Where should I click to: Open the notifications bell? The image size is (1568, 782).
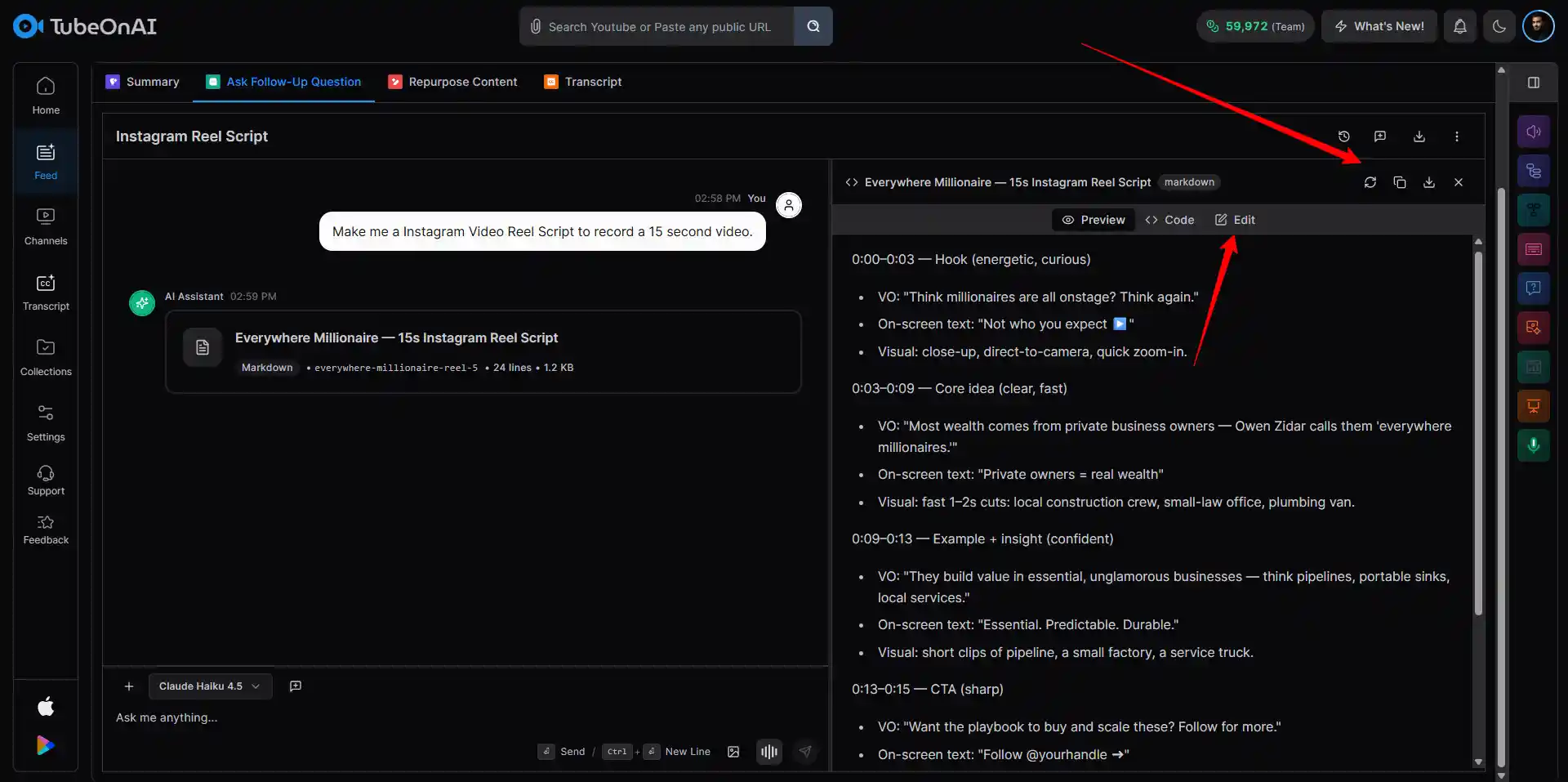(x=1460, y=26)
